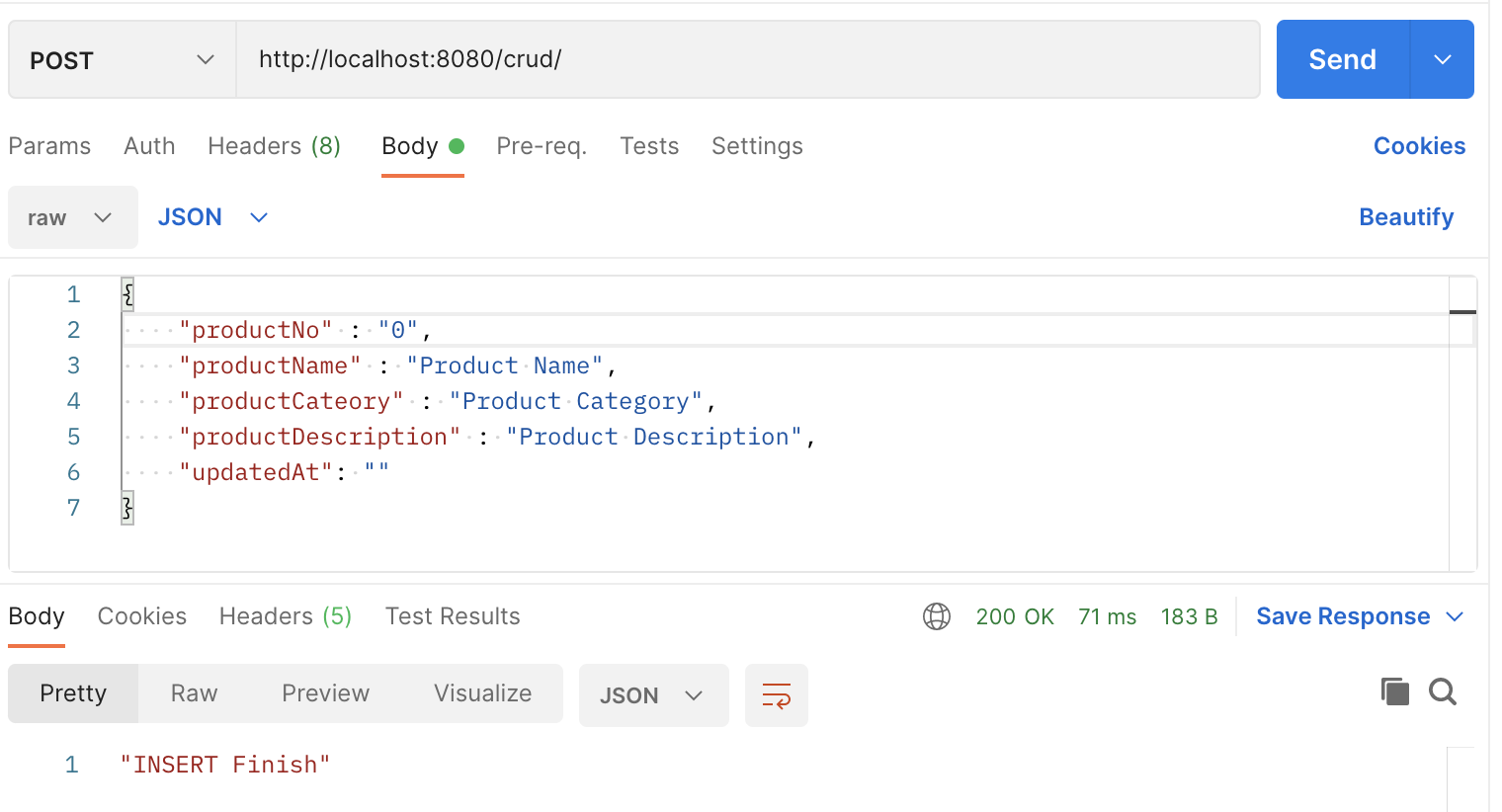This screenshot has width=1502, height=812.
Task: Switch to the Tests tab
Action: click(x=649, y=146)
